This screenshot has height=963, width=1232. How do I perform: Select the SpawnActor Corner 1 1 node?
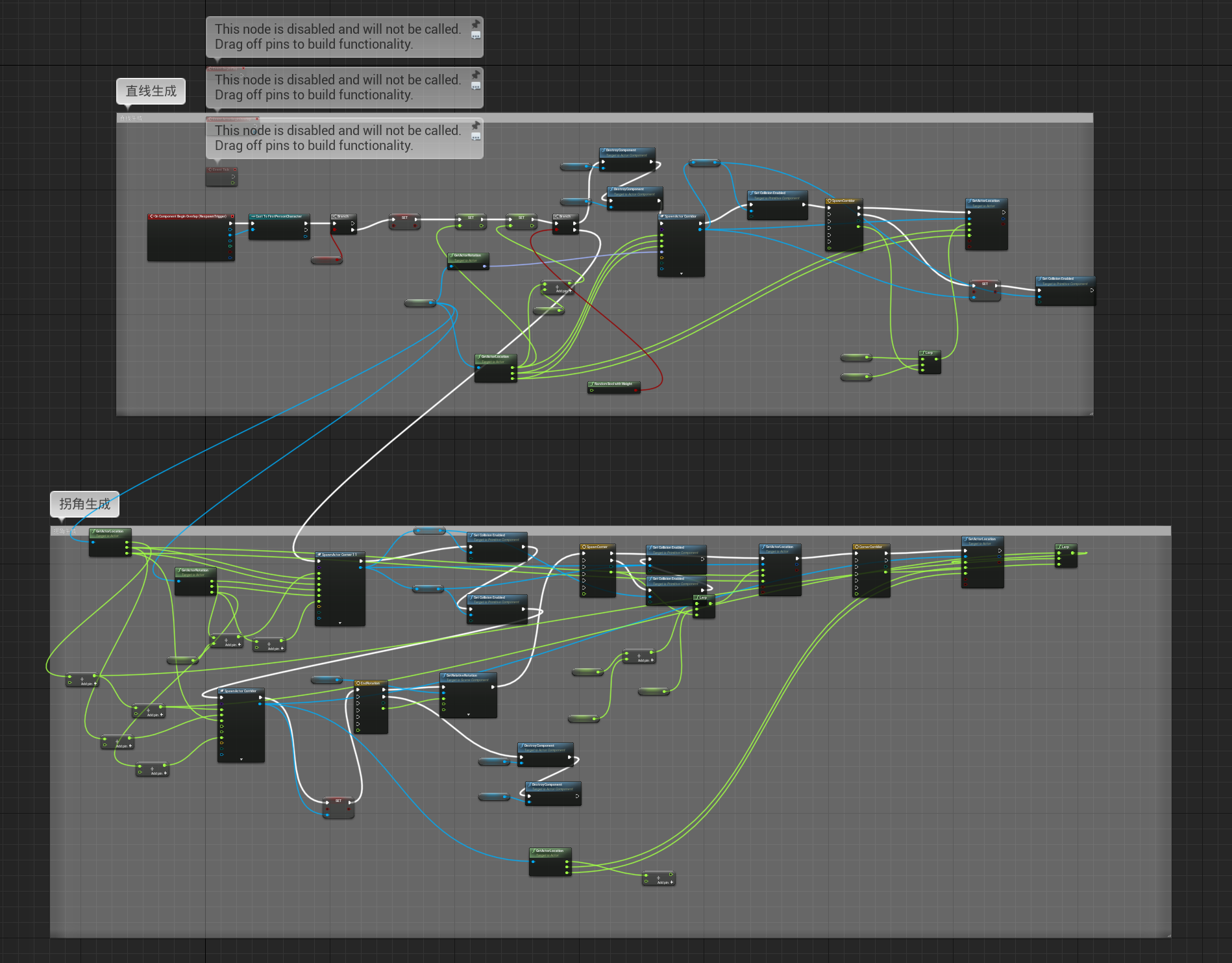click(340, 589)
